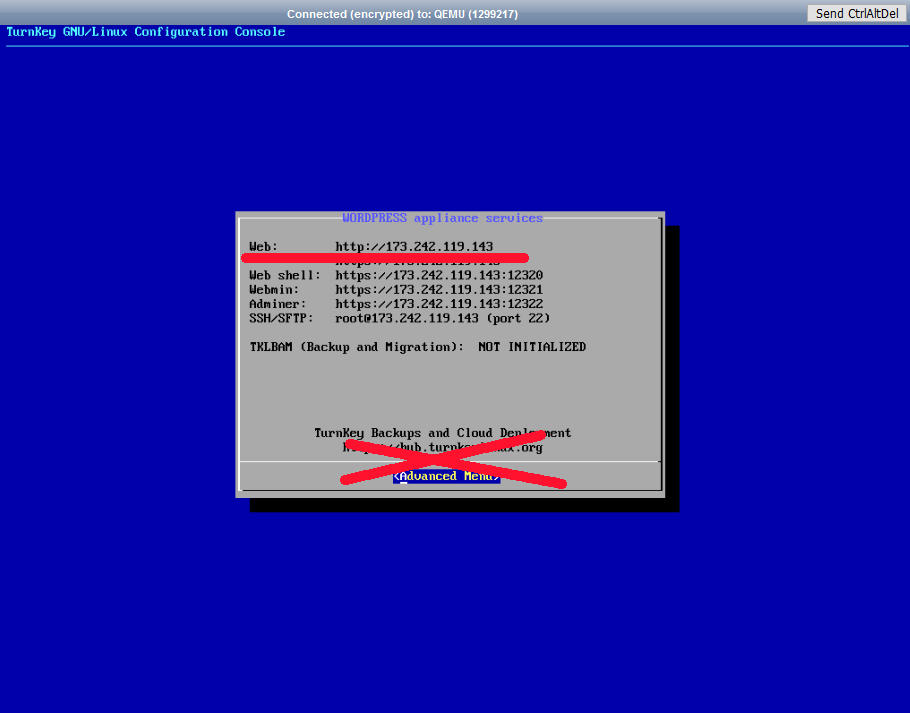Click the Web label in services list
Screen dimensions: 910x713
(x=263, y=246)
